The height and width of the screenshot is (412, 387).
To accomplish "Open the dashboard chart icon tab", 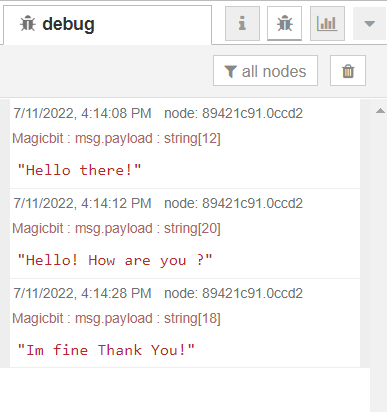I will click(x=327, y=24).
